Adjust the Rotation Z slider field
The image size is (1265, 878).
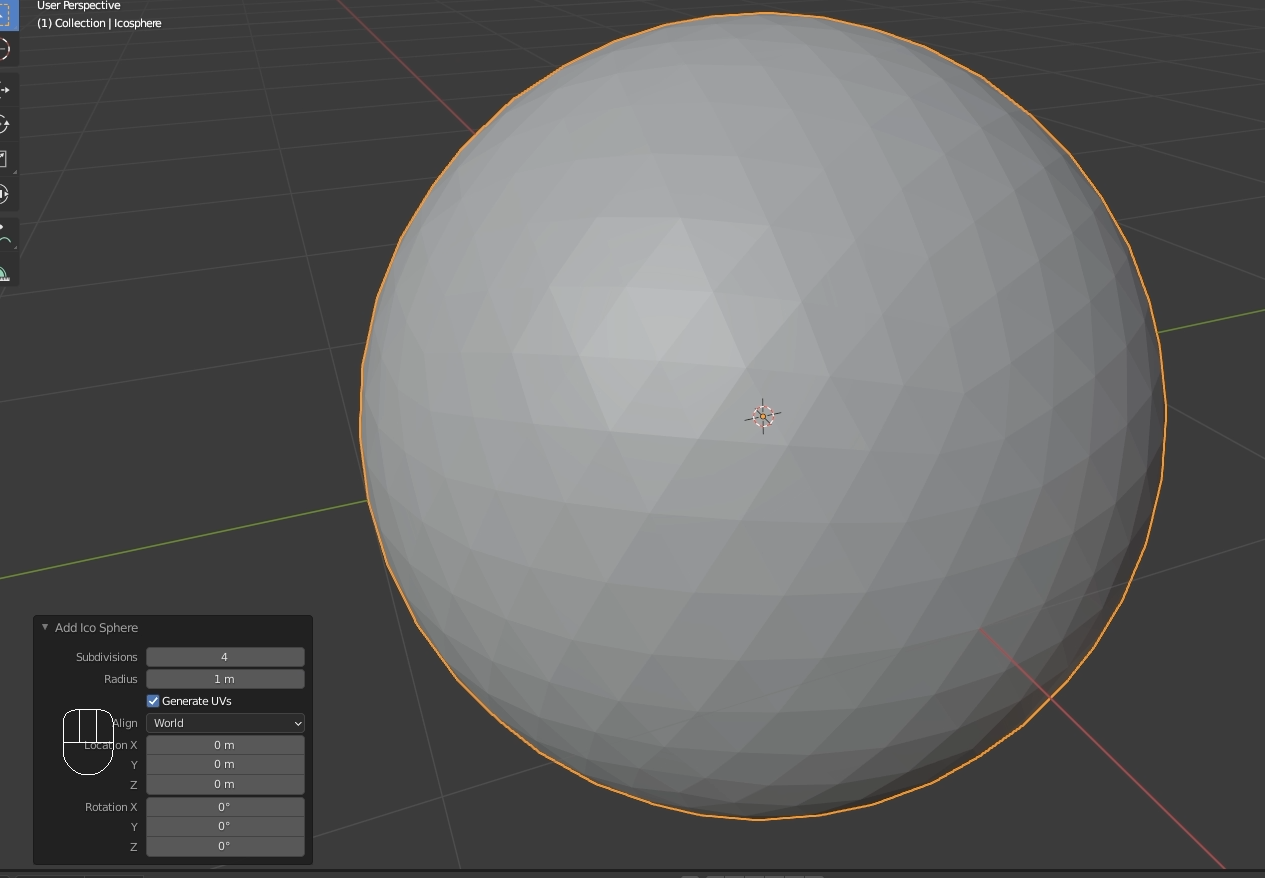pos(225,847)
